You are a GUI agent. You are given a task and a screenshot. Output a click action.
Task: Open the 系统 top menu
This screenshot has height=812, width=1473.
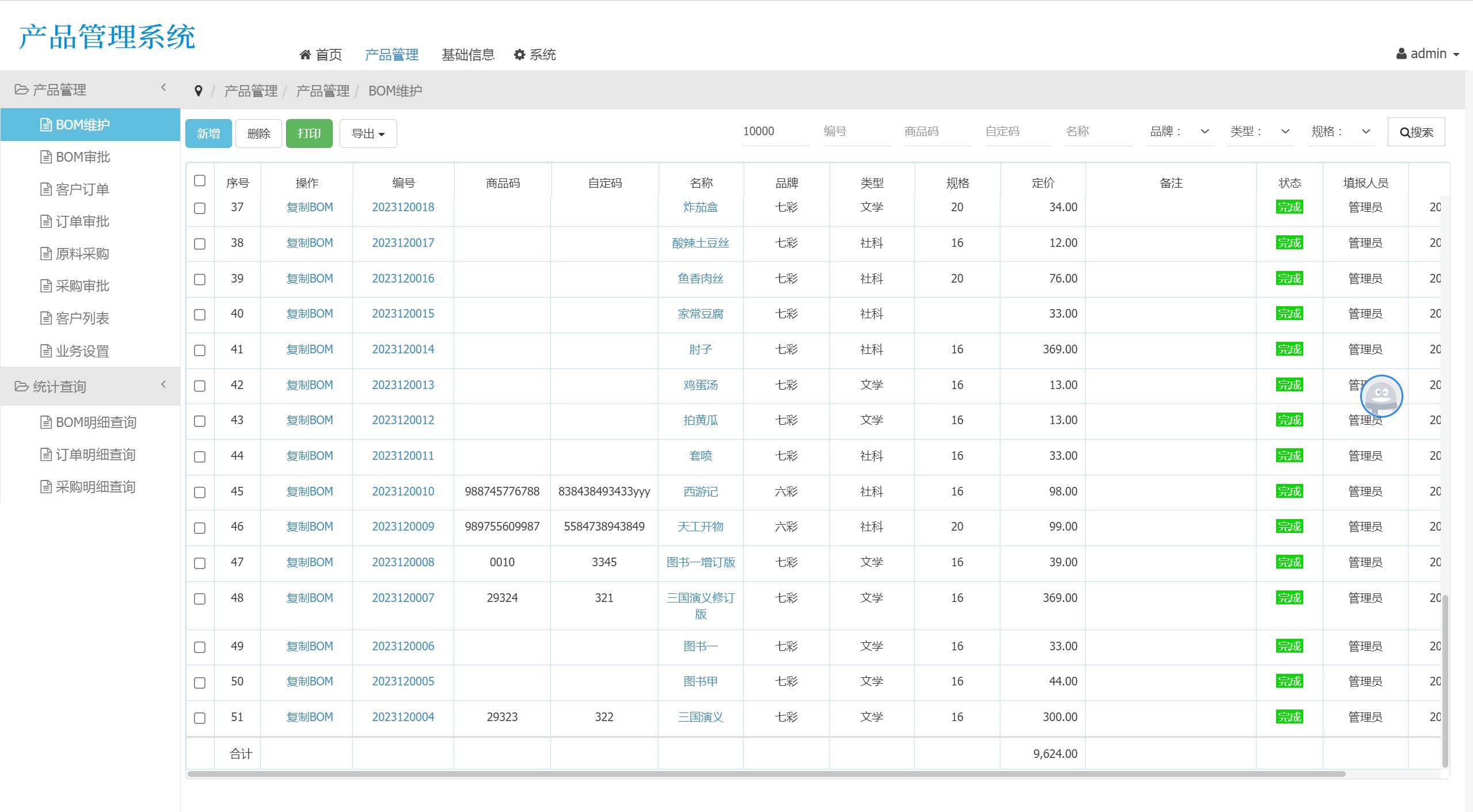535,55
